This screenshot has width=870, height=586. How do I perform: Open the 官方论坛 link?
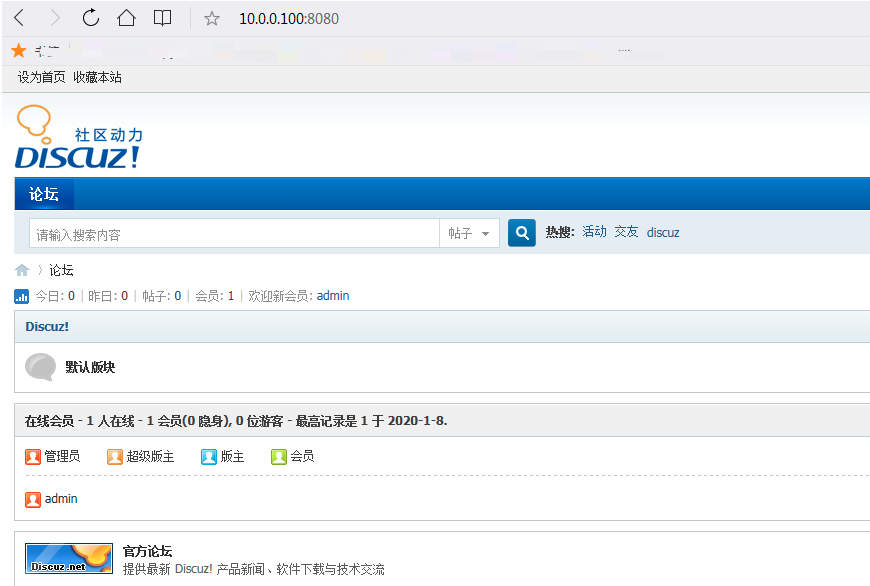click(148, 551)
